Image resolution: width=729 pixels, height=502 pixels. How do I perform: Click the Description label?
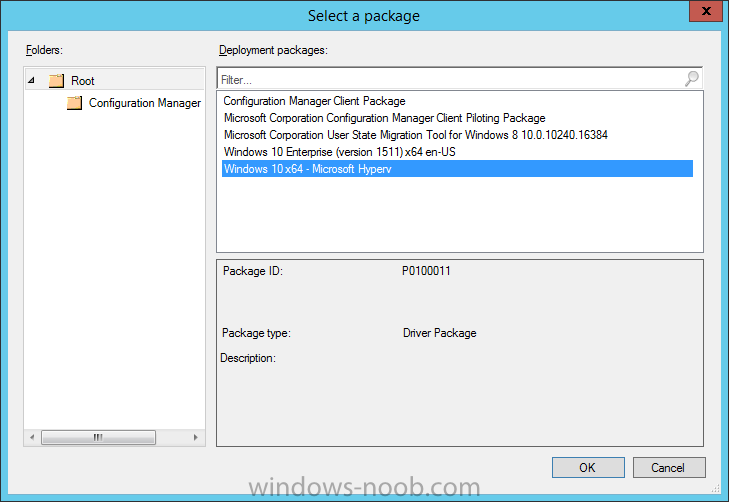click(248, 358)
